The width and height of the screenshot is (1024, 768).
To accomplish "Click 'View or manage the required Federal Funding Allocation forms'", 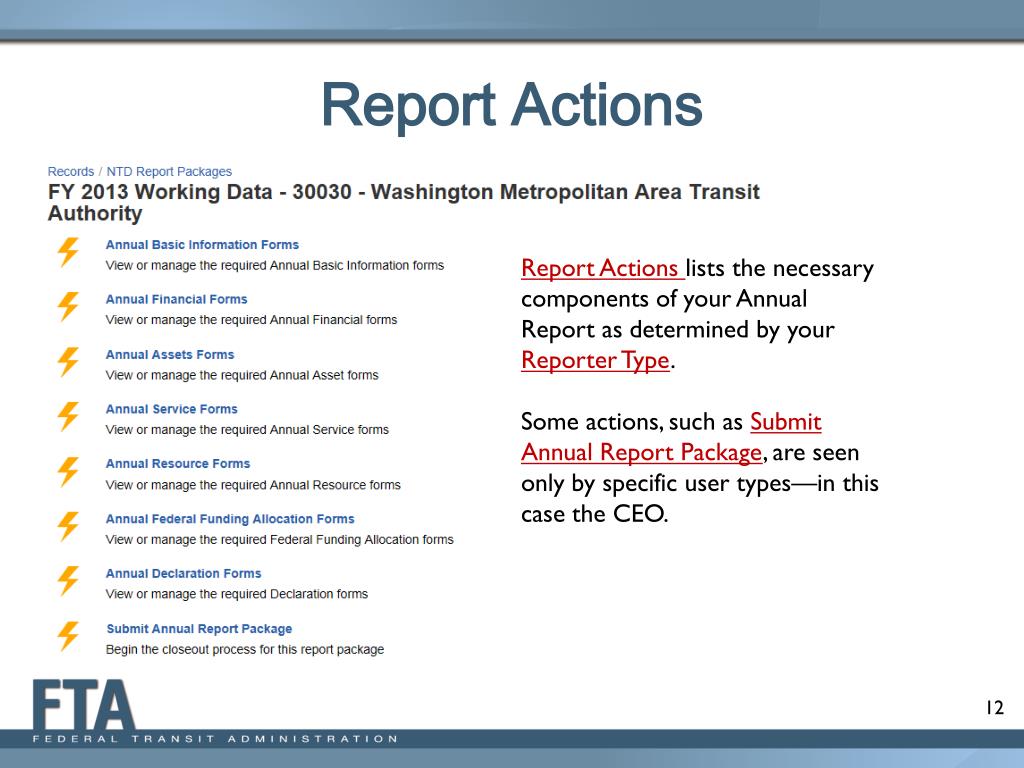I will click(x=280, y=540).
